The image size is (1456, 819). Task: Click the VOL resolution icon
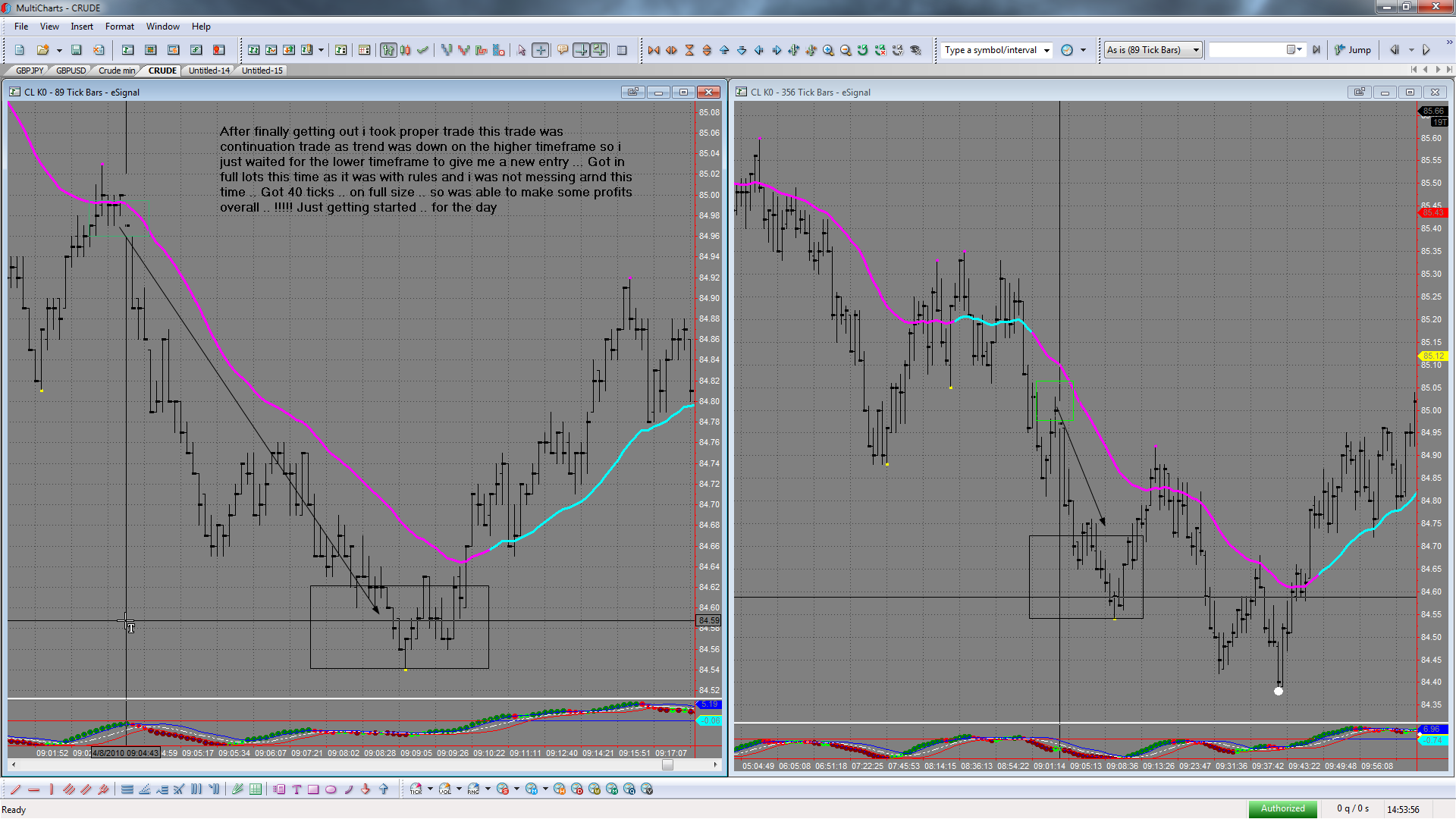pos(444,789)
